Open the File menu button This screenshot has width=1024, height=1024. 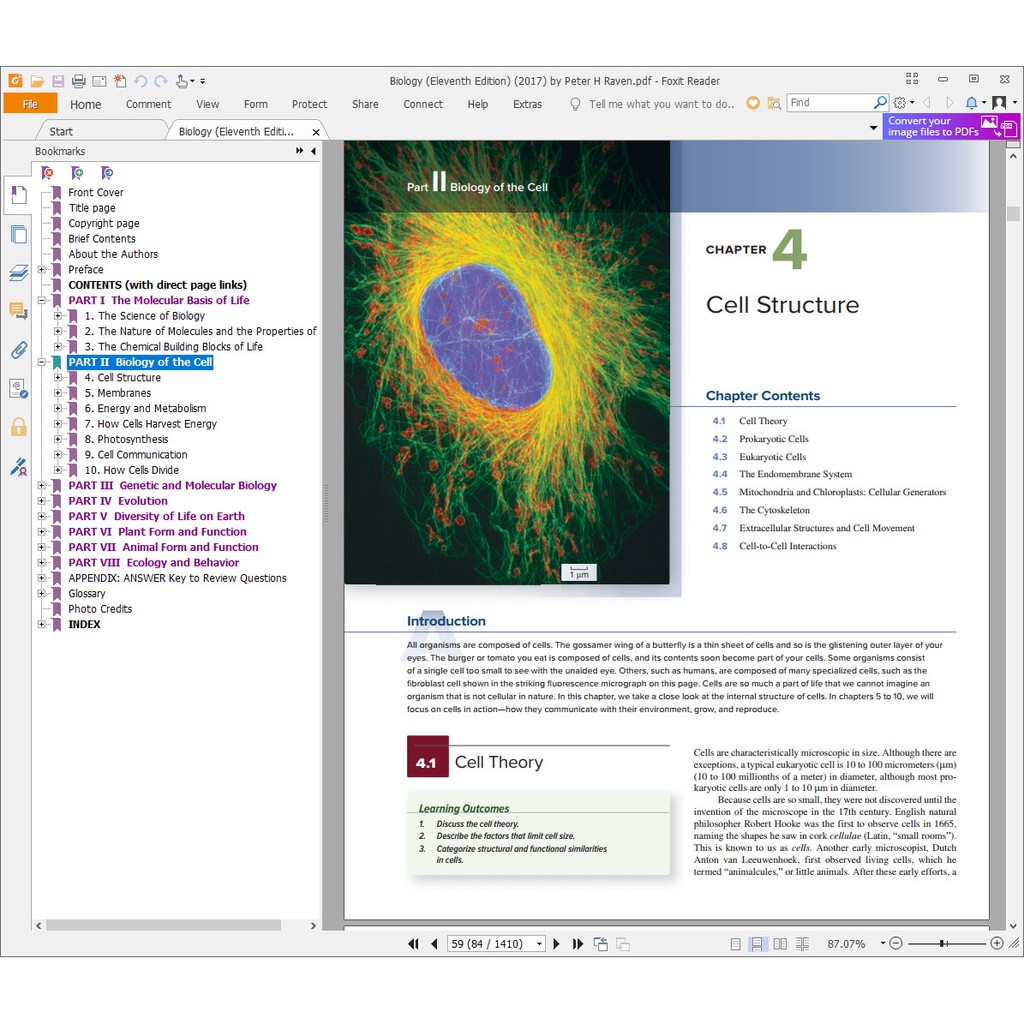30,104
